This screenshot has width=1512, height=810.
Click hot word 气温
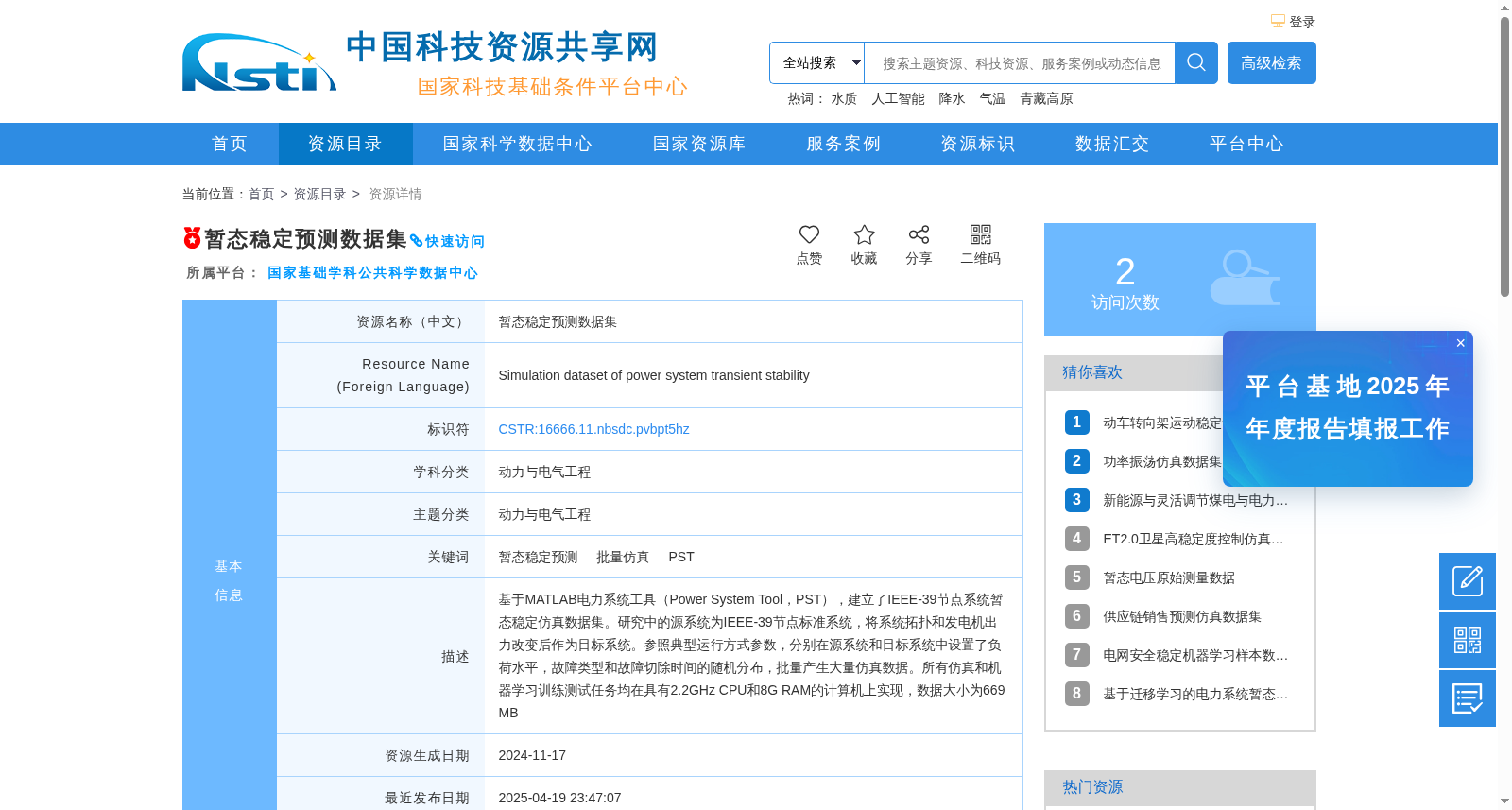tap(992, 99)
